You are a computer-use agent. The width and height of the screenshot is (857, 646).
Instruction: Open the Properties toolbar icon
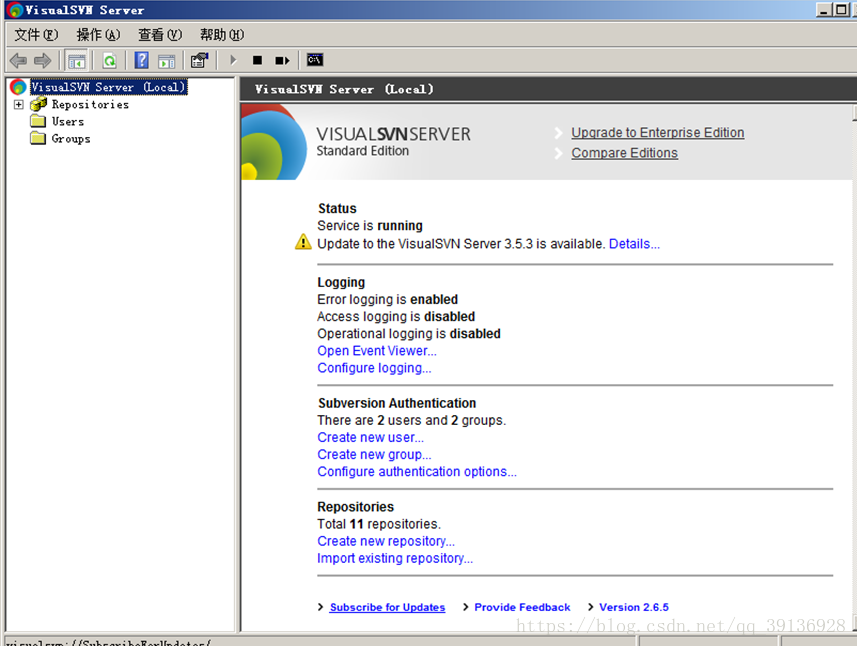coord(199,60)
